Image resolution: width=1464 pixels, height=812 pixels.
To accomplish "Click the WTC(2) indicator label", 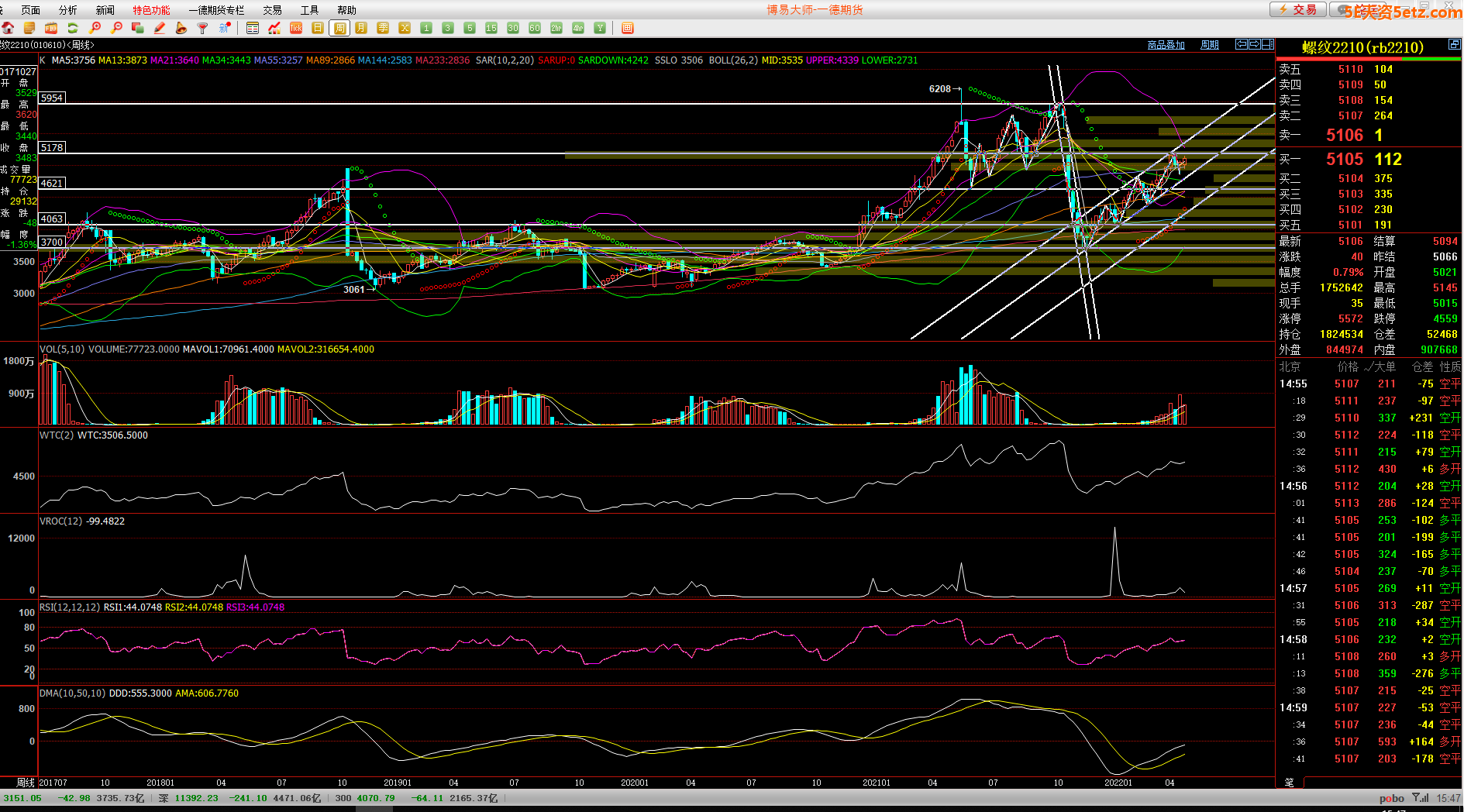I will (55, 435).
